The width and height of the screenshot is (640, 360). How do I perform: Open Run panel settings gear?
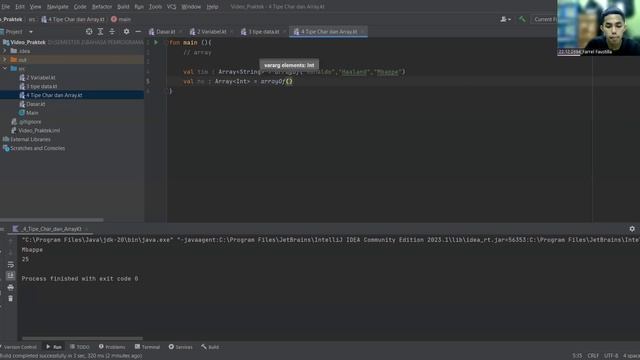(x=632, y=229)
